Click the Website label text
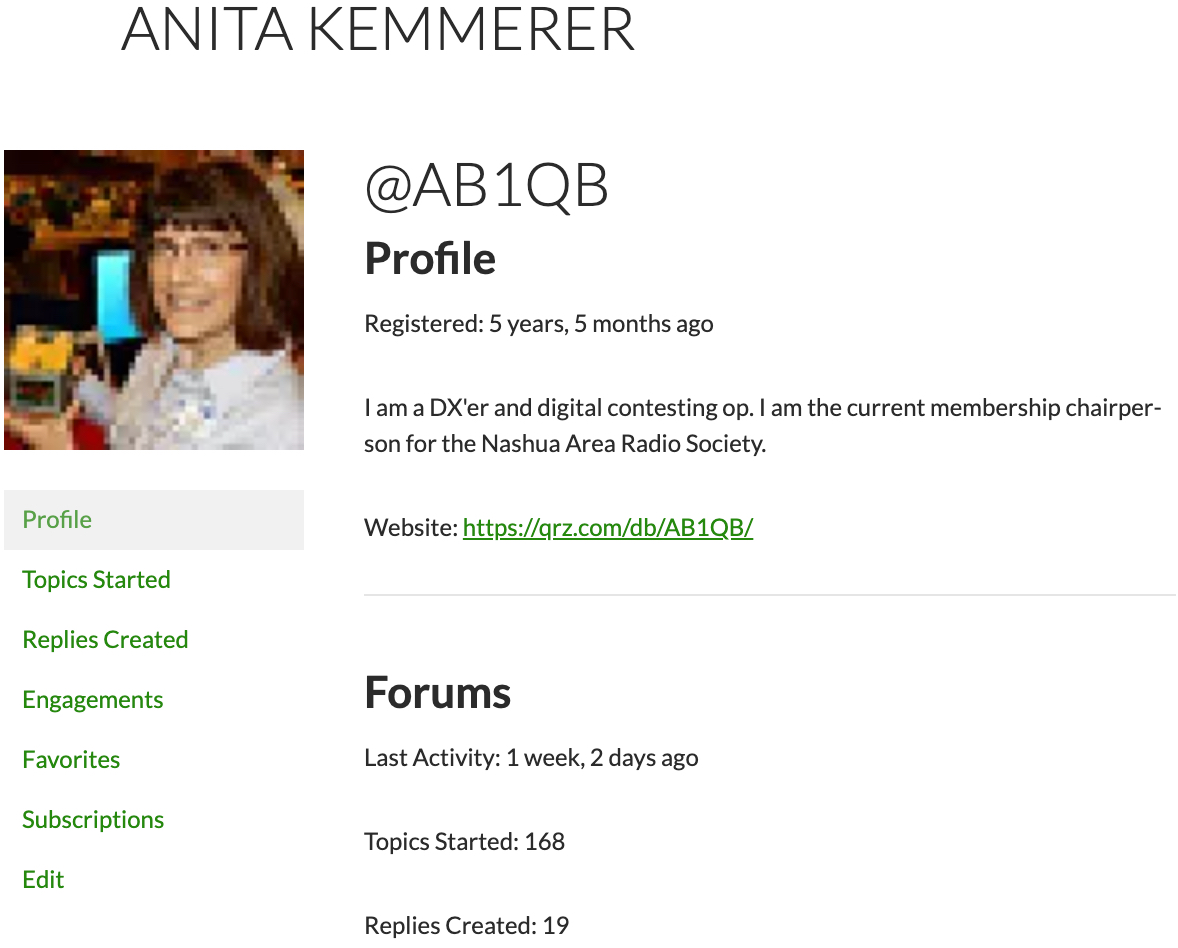The image size is (1178, 948). coord(411,528)
